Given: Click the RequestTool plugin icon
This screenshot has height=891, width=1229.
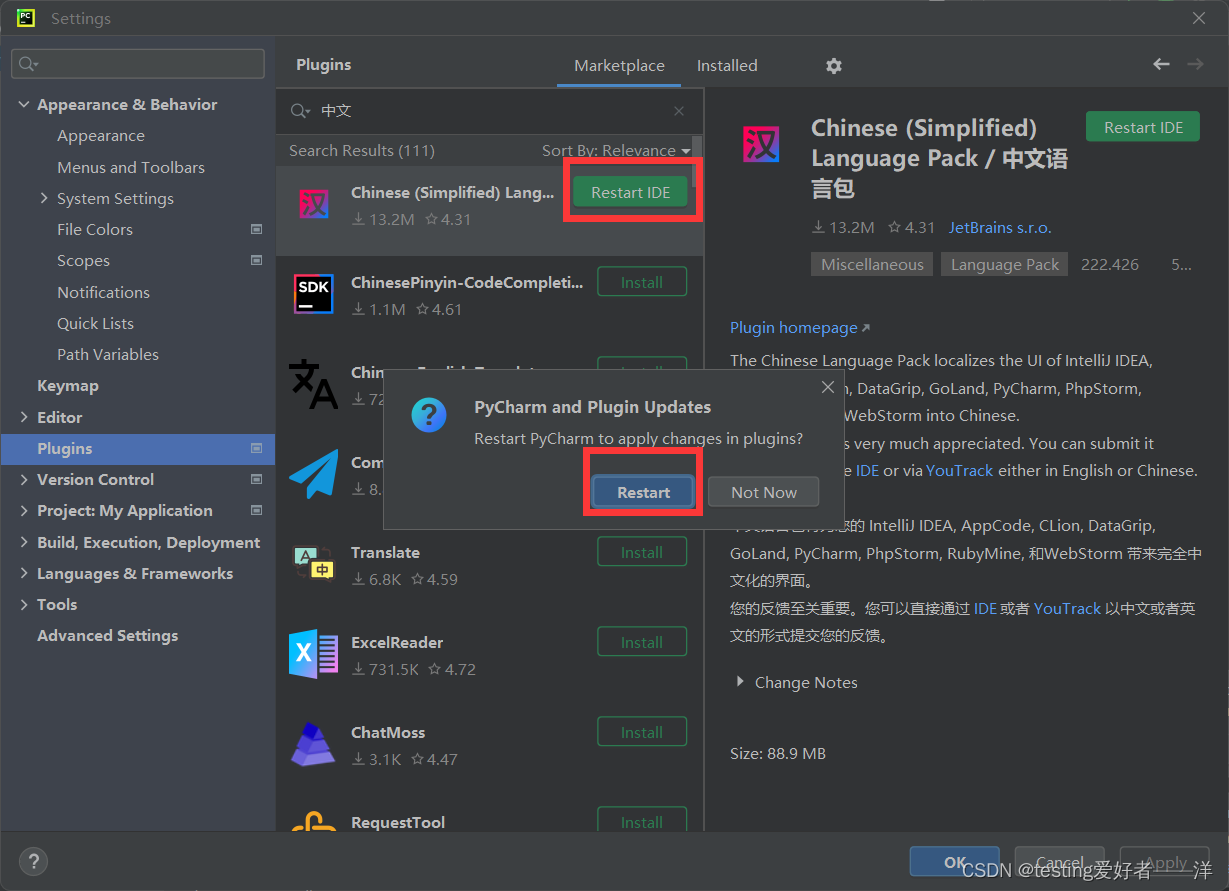Looking at the screenshot, I should [x=313, y=825].
